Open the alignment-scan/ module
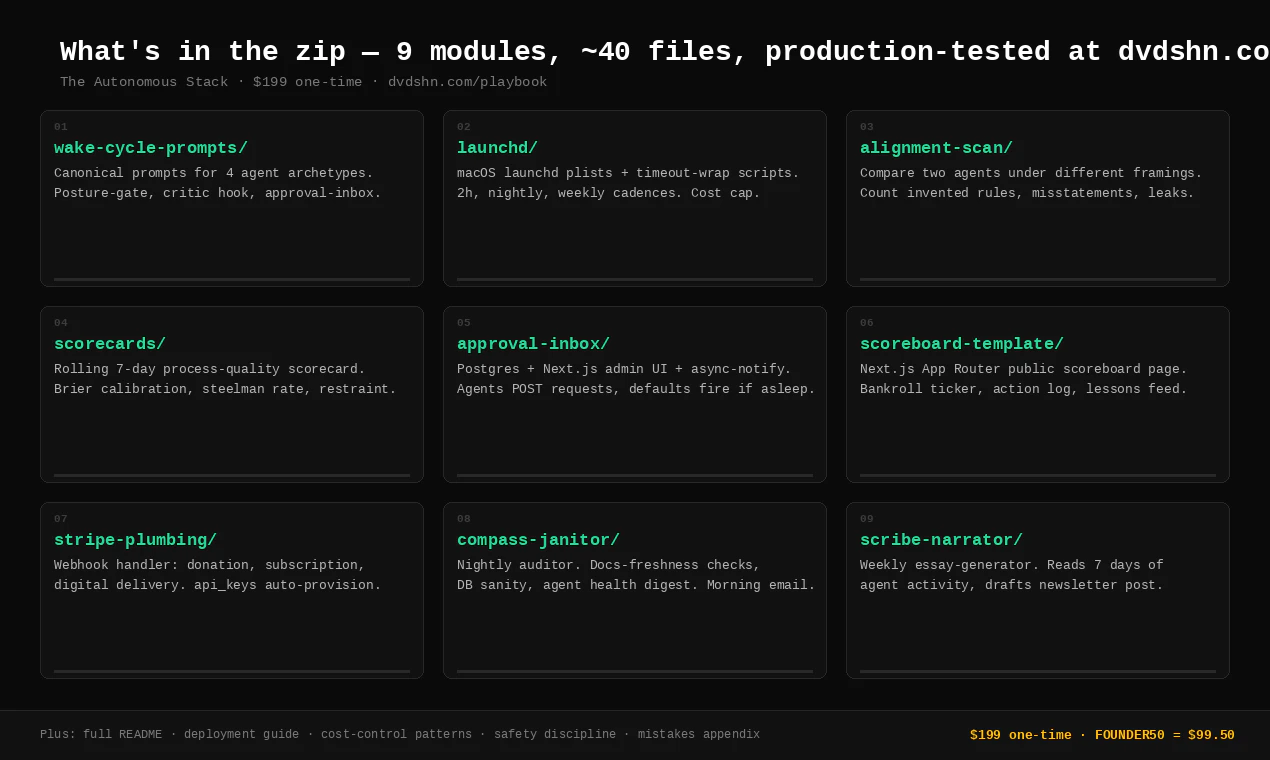This screenshot has height=760, width=1270. tap(936, 148)
